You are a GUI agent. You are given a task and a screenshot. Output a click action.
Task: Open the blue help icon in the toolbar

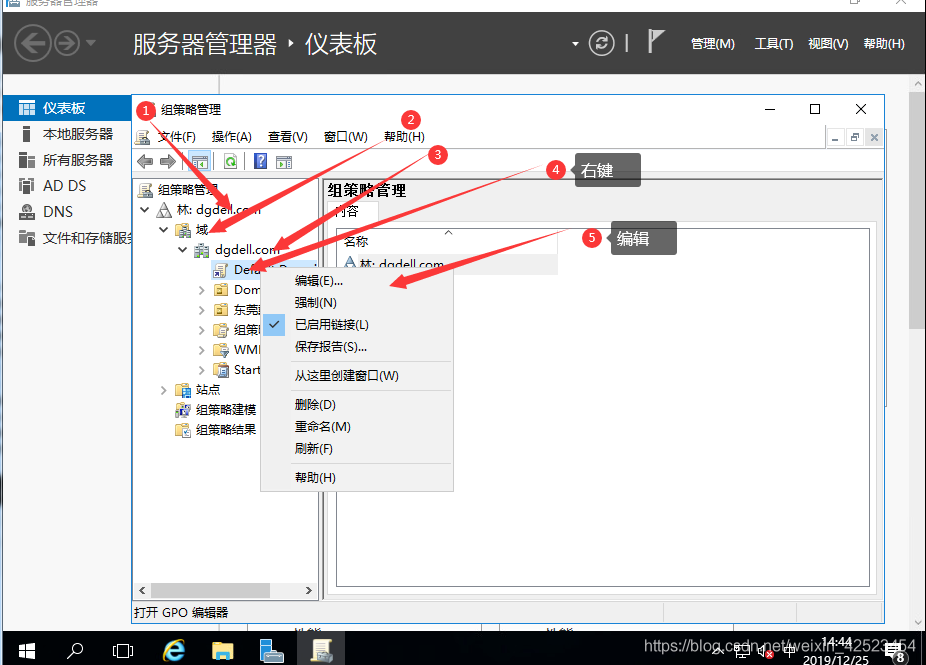[260, 161]
